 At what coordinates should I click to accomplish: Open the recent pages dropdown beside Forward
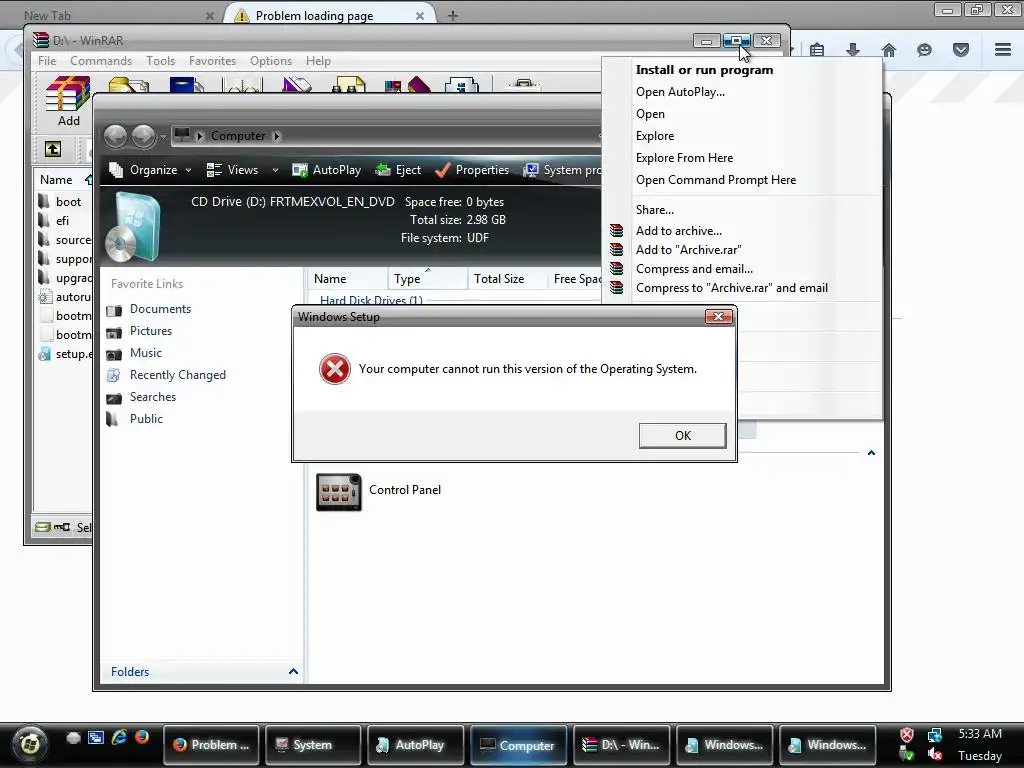click(x=163, y=136)
